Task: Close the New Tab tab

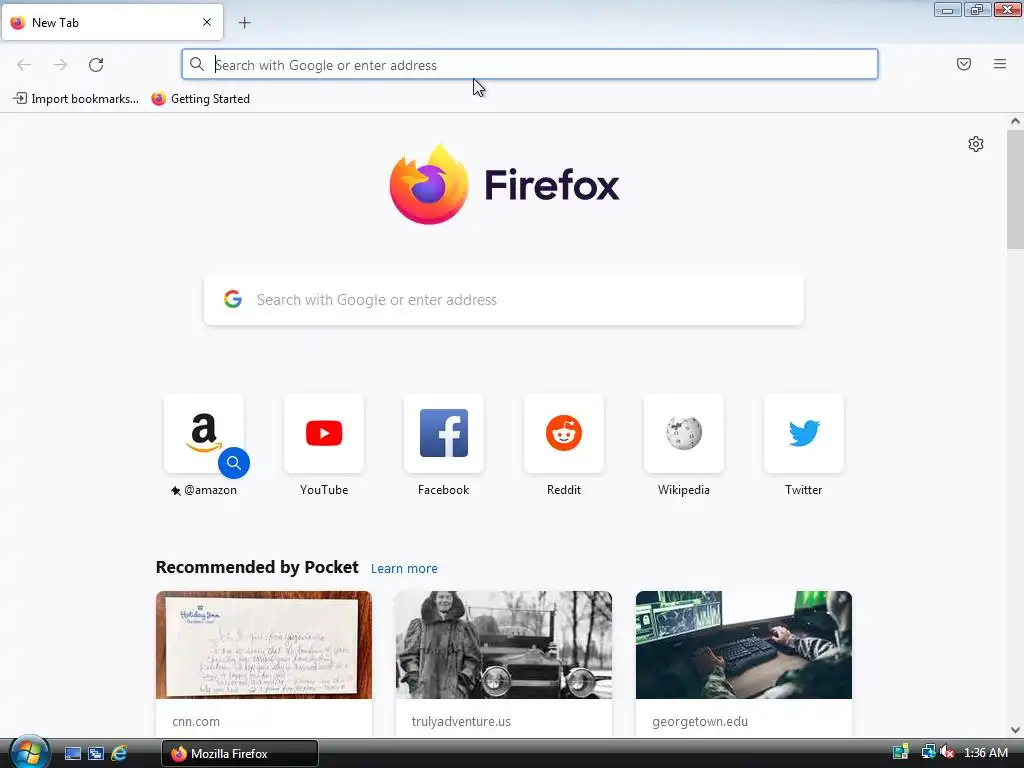Action: [207, 22]
